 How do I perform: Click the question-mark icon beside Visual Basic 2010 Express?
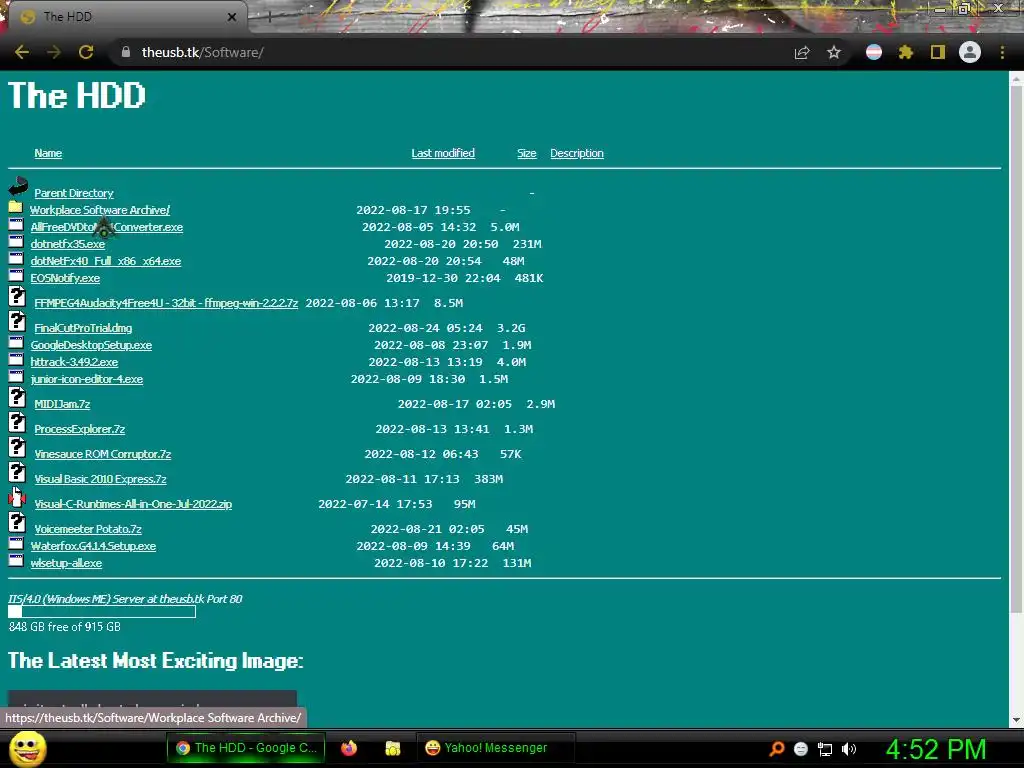[x=17, y=472]
